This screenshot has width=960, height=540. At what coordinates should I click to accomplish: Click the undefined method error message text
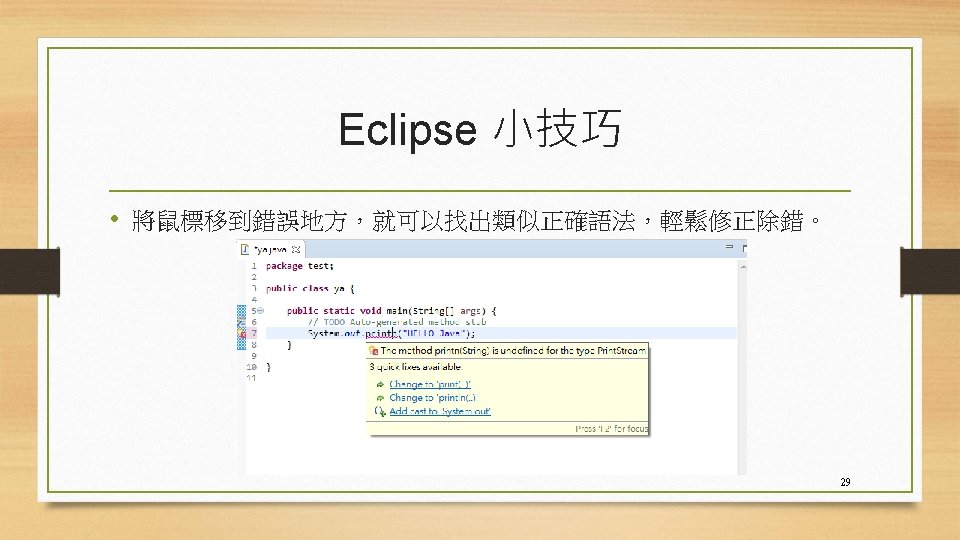[x=513, y=351]
